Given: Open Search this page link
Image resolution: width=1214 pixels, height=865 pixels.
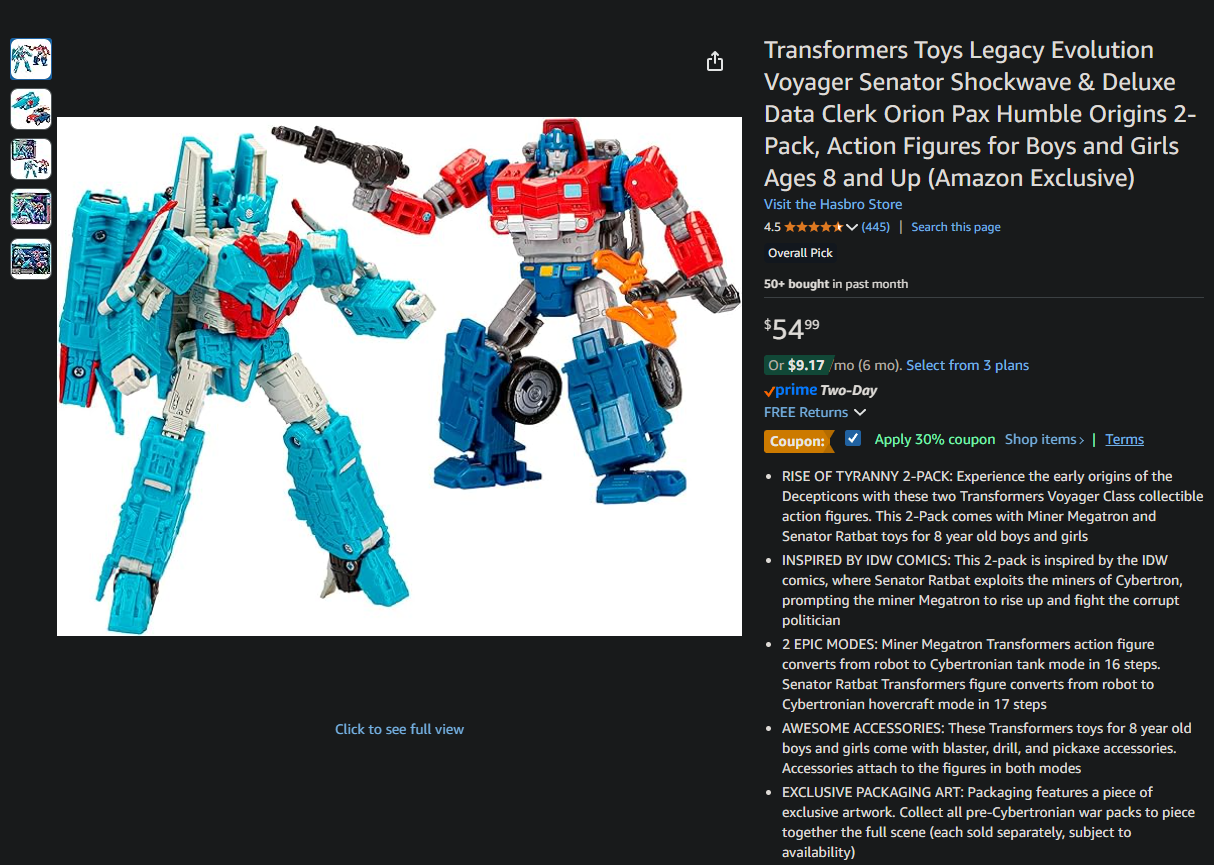Looking at the screenshot, I should tap(956, 227).
